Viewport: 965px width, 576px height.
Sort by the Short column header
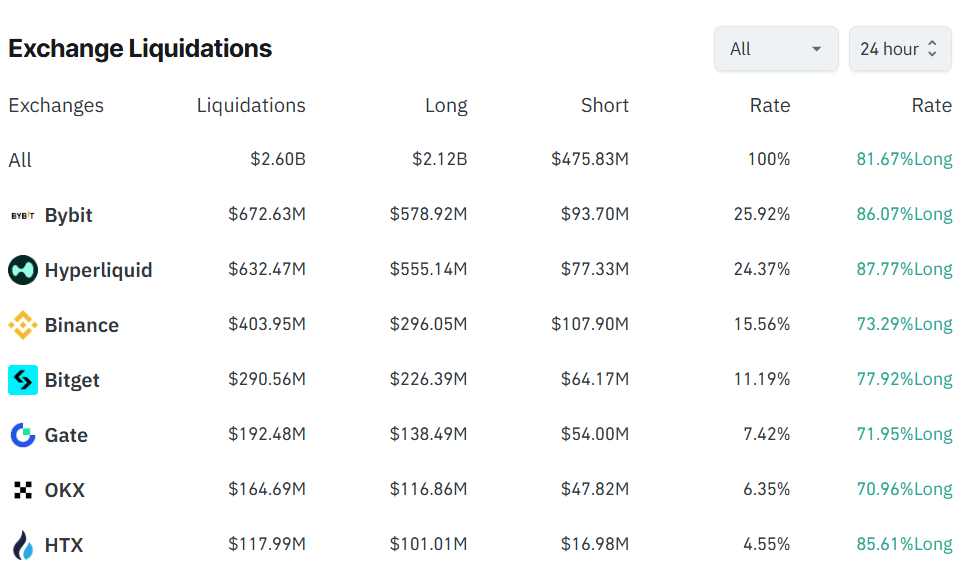pyautogui.click(x=604, y=105)
